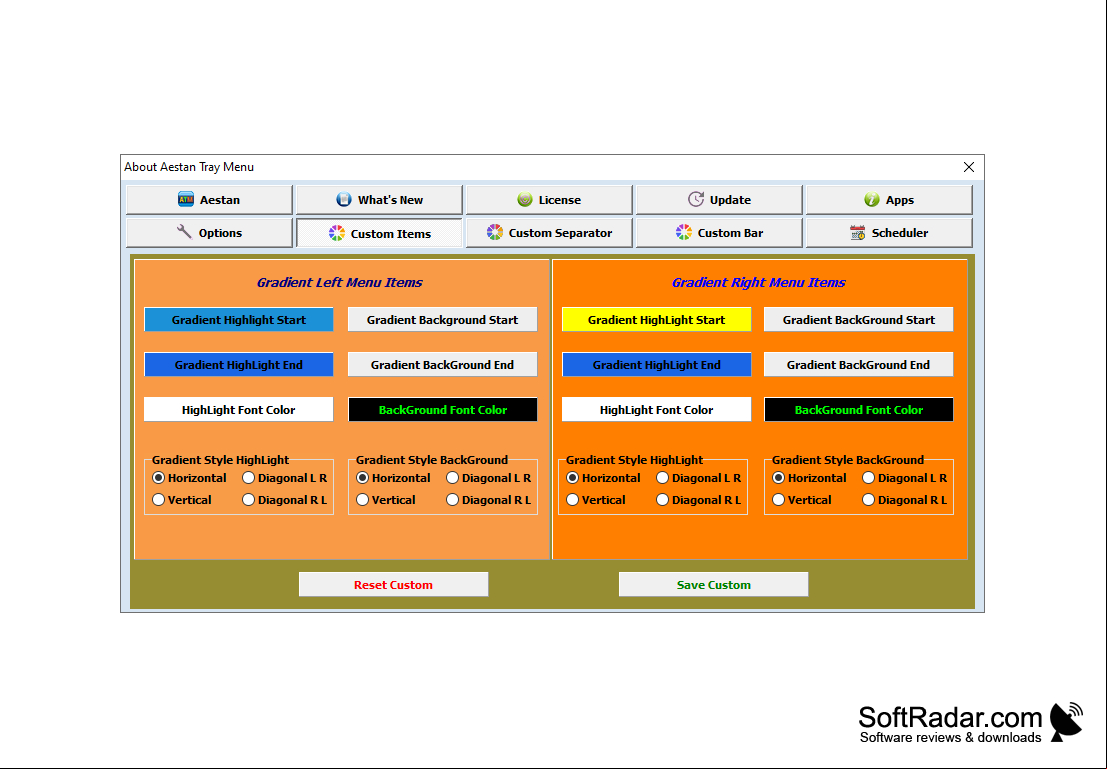Image resolution: width=1107 pixels, height=769 pixels.
Task: Open the License tab
Action: [549, 200]
